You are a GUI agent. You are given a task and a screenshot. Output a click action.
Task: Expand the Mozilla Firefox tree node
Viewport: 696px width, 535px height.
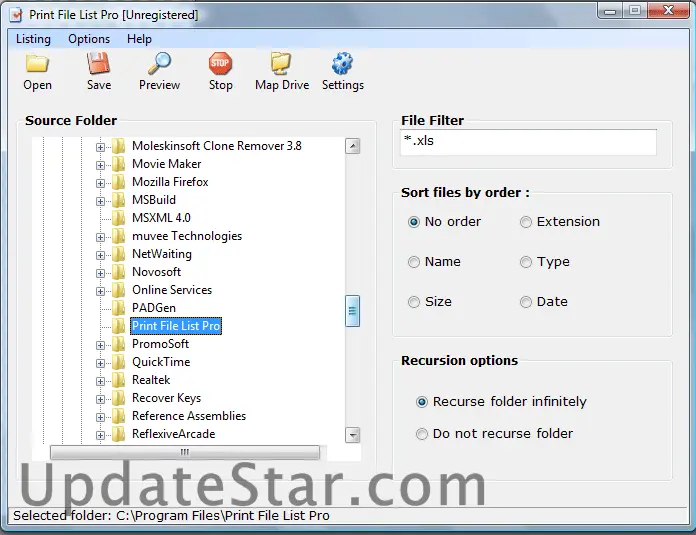100,183
